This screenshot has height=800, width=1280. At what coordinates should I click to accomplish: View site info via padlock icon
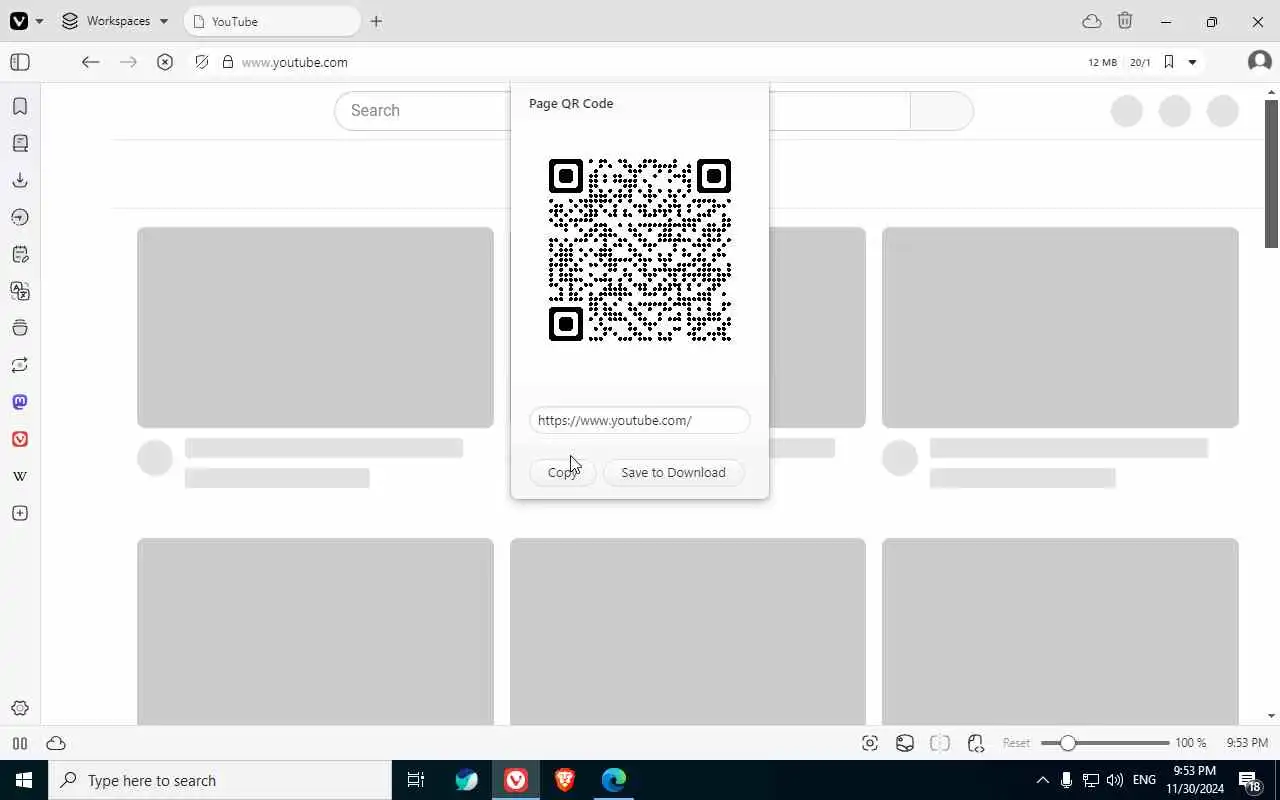[227, 62]
